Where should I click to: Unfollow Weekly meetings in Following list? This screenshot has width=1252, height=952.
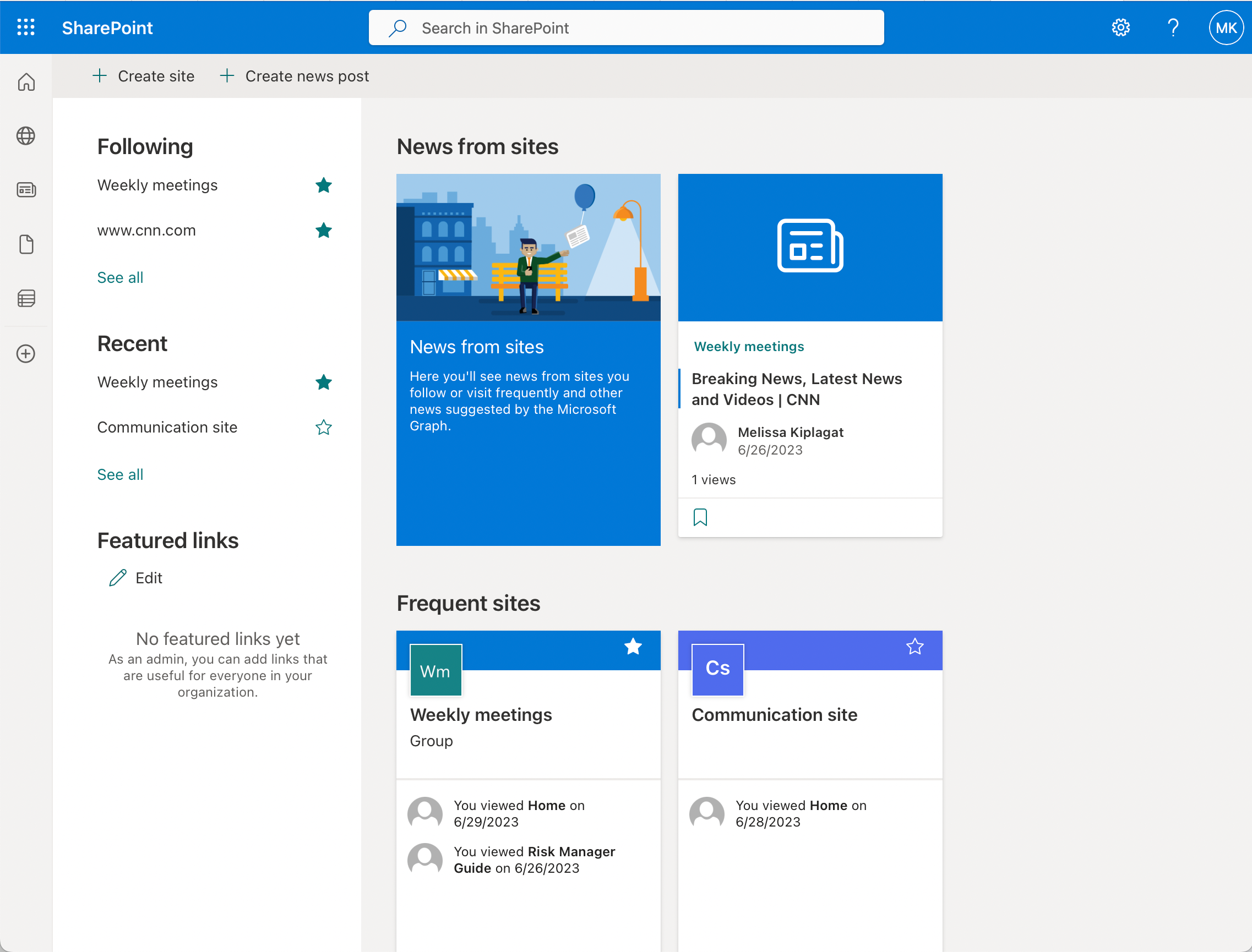[x=323, y=185]
